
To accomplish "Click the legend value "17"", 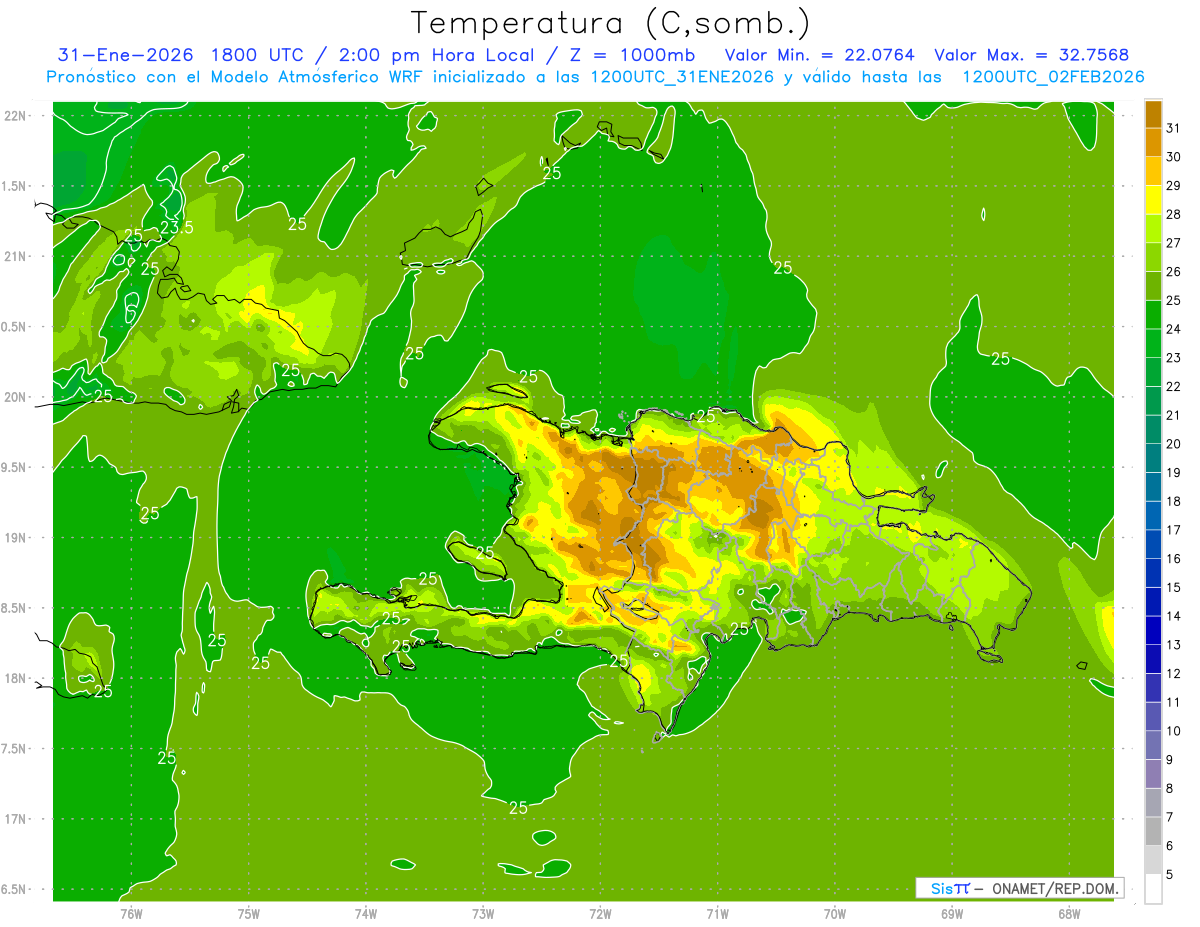I will 1173,530.
